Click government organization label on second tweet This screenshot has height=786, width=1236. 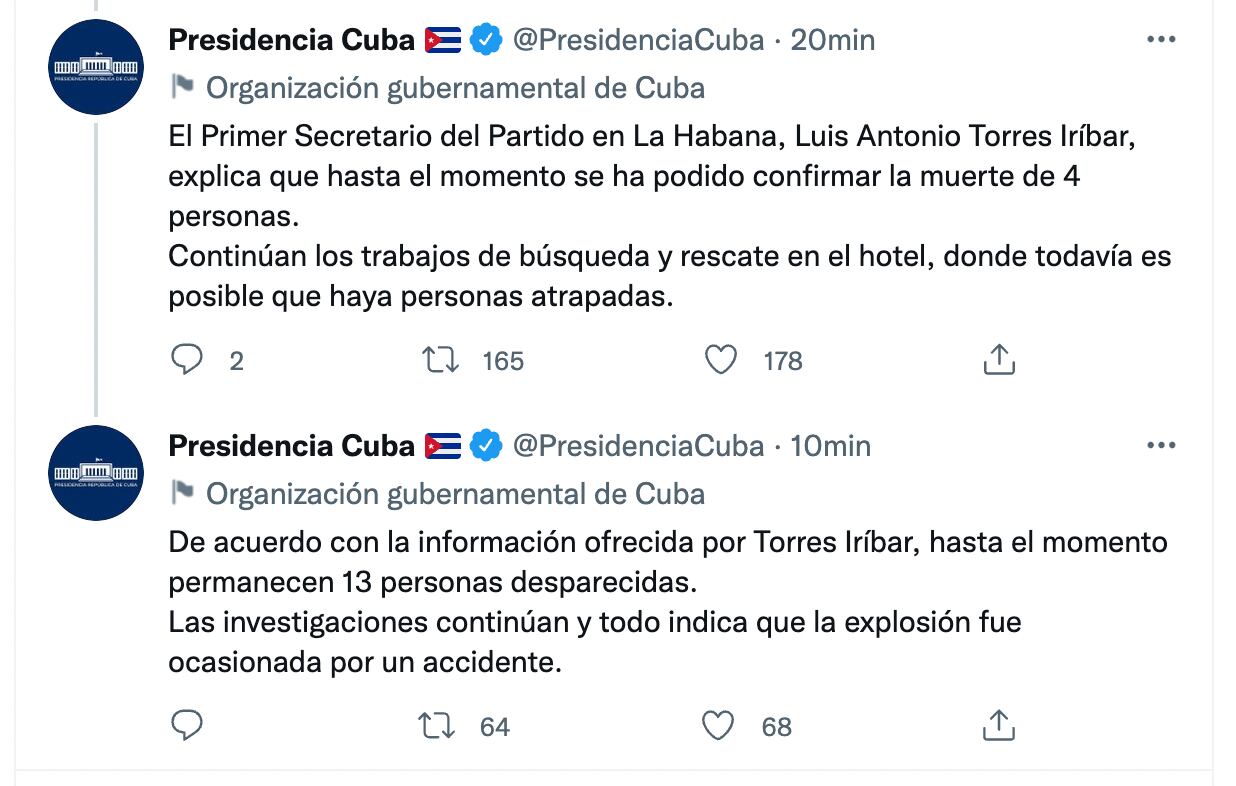coord(455,494)
